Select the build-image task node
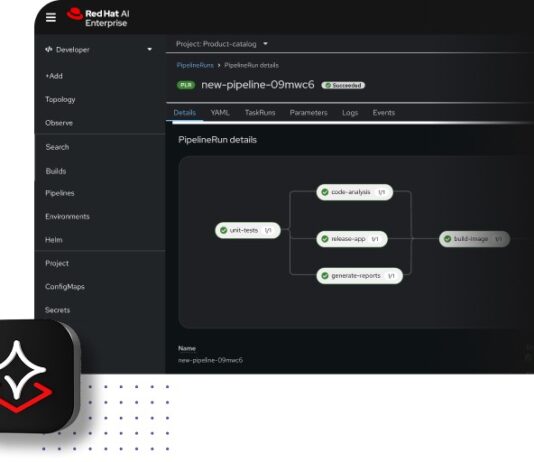 click(x=474, y=239)
